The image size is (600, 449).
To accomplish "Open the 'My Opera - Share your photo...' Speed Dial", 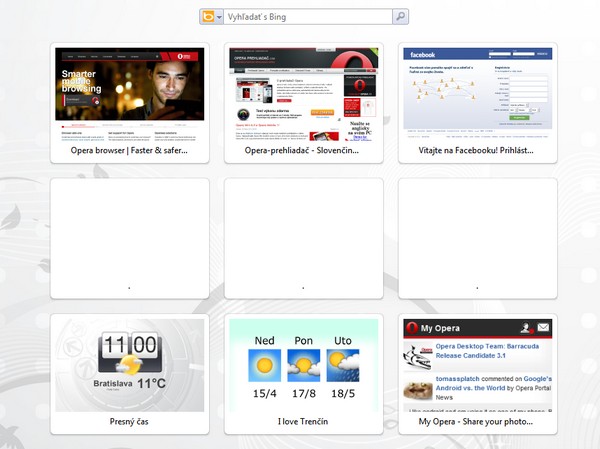I will point(478,374).
